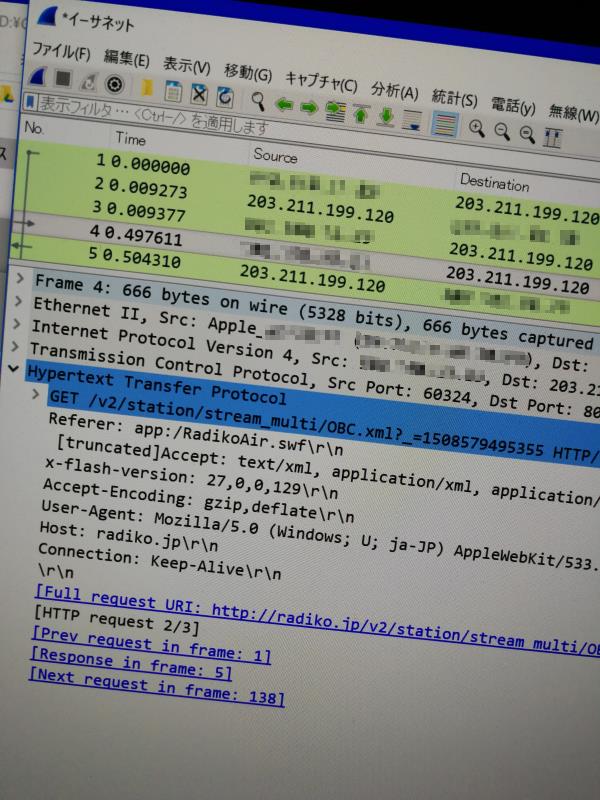Open the 統計(S) menu
Screen dimensions: 600x800
455,97
